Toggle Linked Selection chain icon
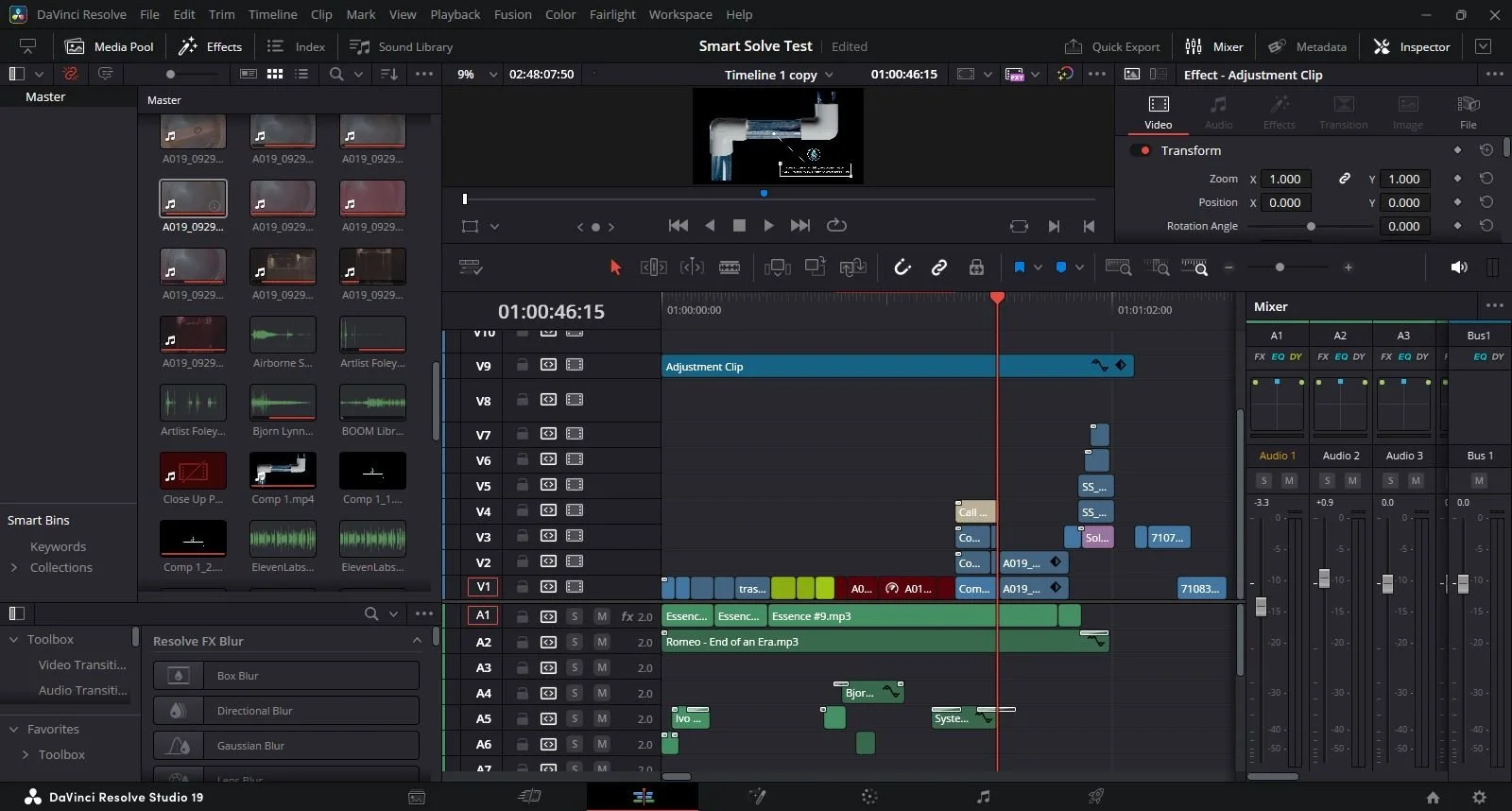 click(939, 267)
